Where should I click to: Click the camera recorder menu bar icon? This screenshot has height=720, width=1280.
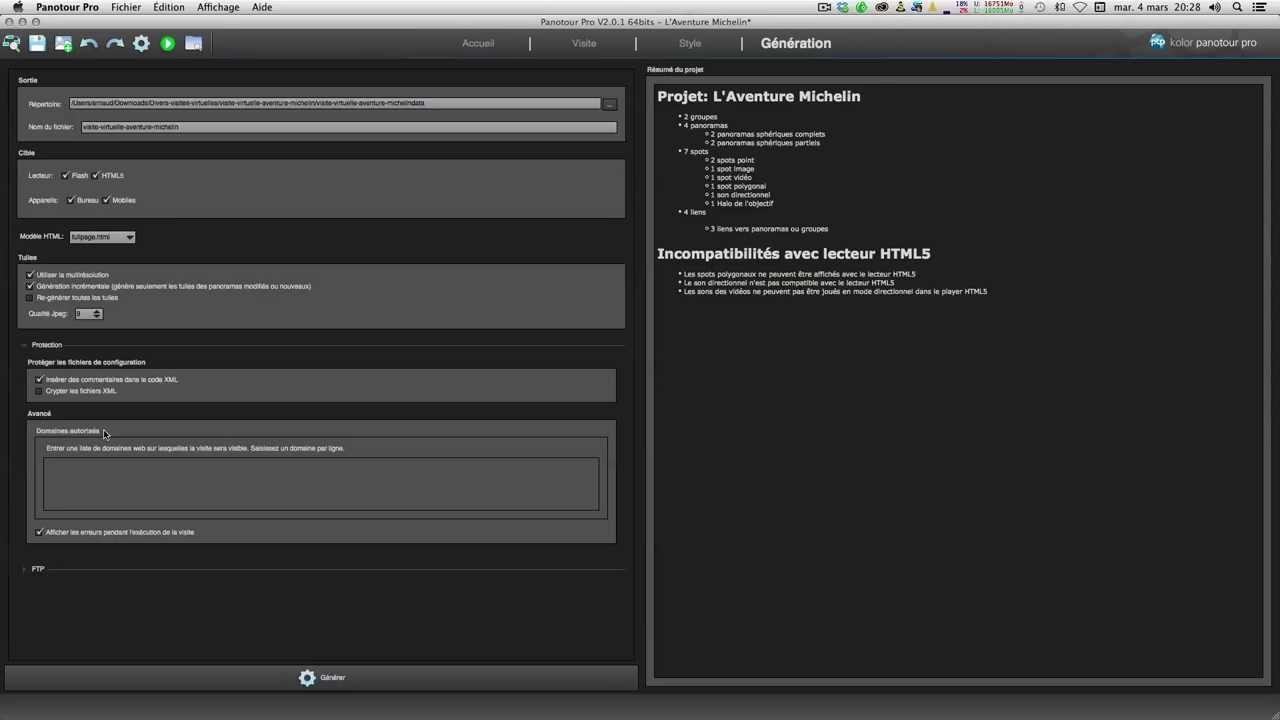coord(824,7)
